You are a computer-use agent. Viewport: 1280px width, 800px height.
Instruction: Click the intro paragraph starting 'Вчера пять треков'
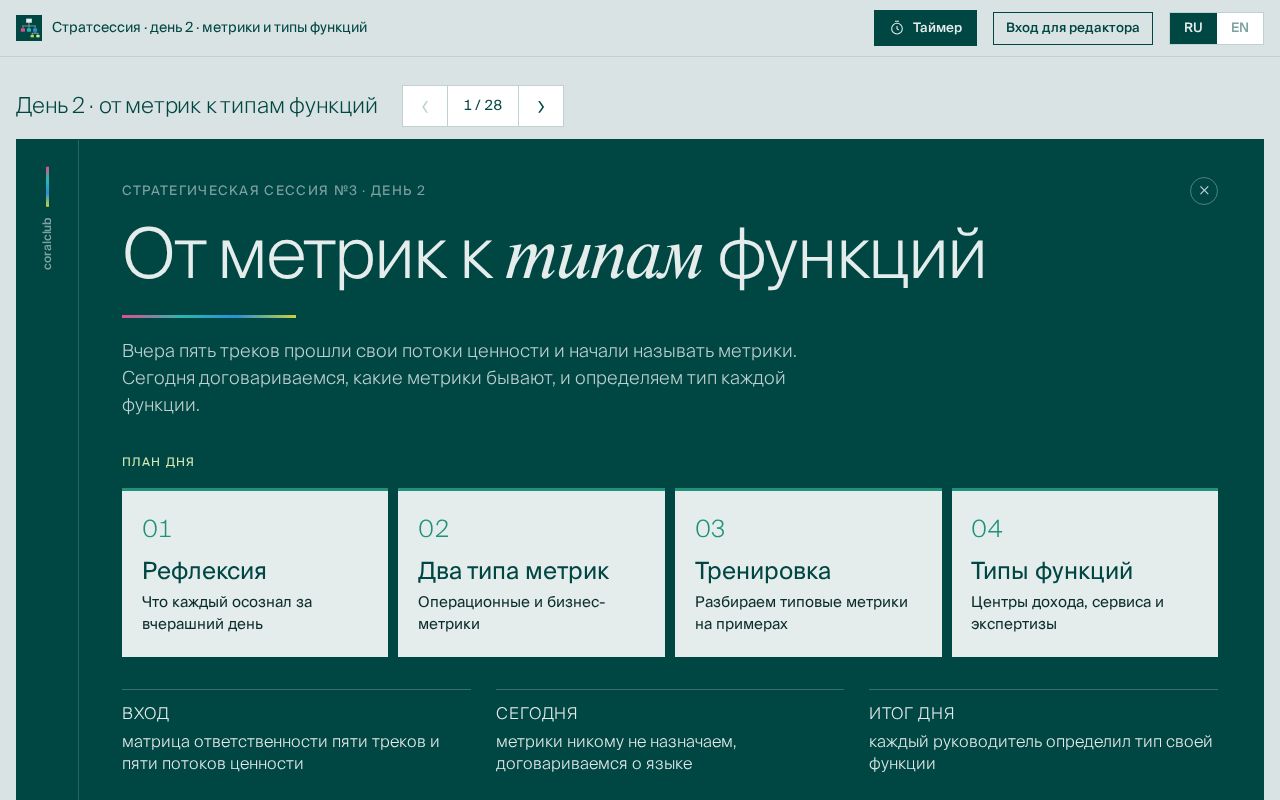(460, 378)
